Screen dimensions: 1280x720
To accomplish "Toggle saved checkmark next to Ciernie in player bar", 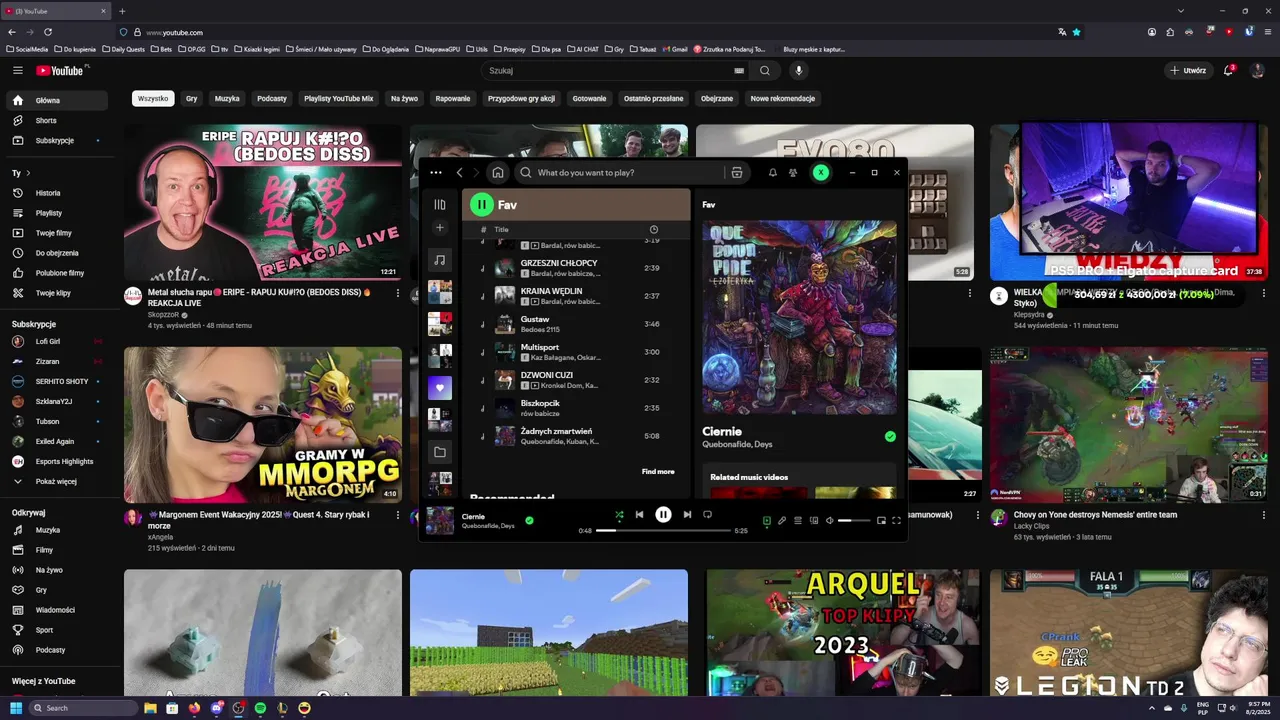I will pos(529,520).
